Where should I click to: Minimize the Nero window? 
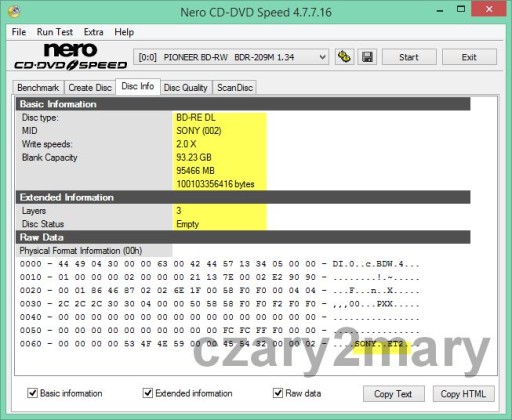click(x=440, y=10)
